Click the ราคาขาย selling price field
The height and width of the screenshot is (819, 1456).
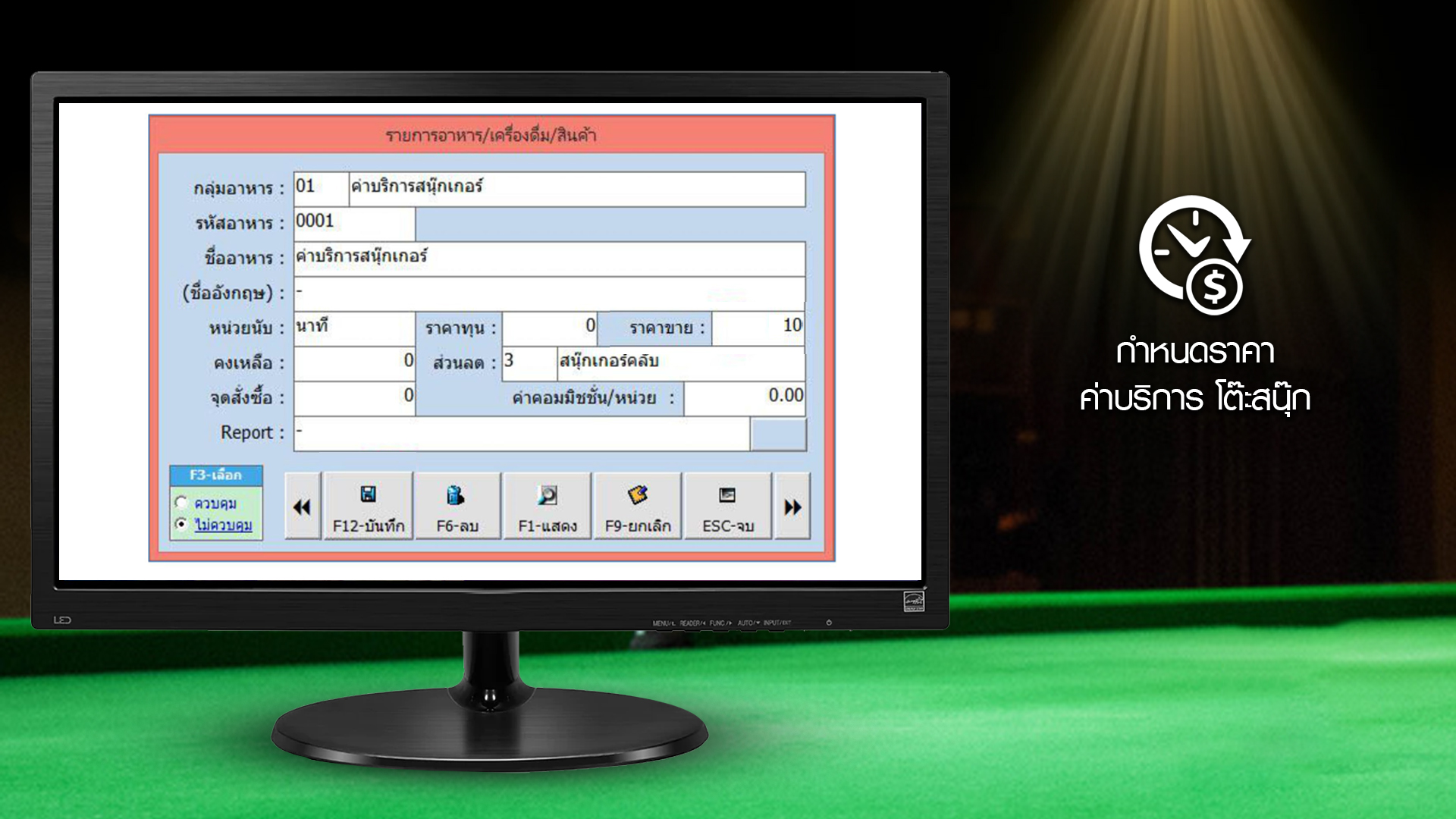tap(757, 327)
